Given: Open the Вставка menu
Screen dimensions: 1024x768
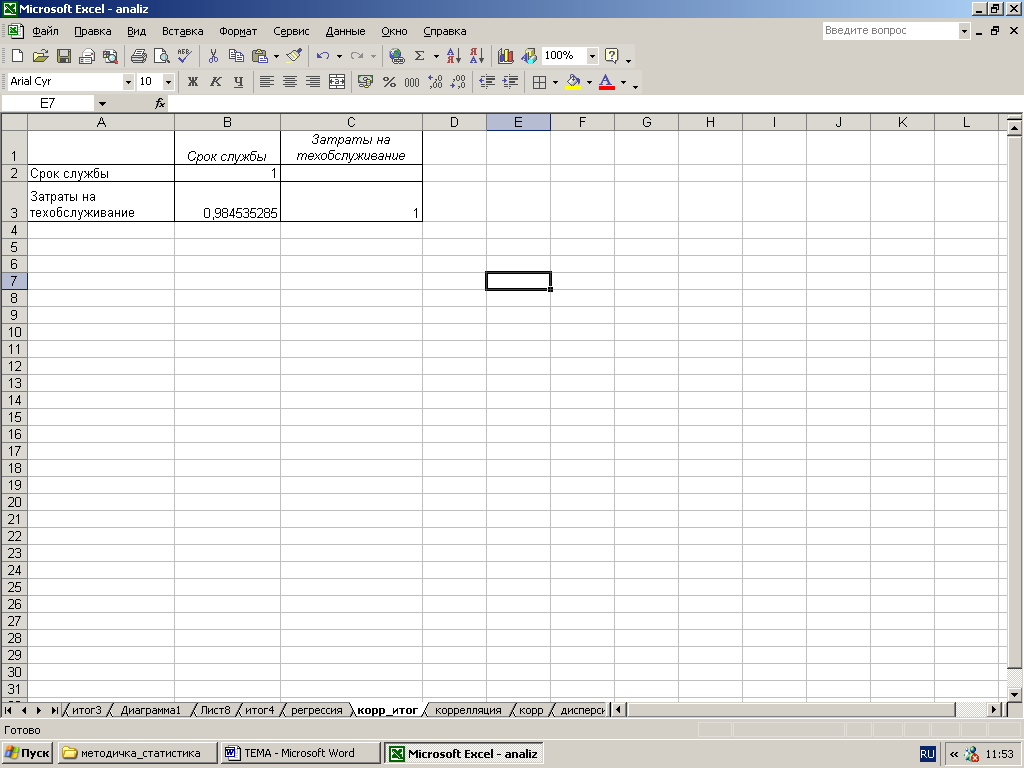Looking at the screenshot, I should 182,31.
